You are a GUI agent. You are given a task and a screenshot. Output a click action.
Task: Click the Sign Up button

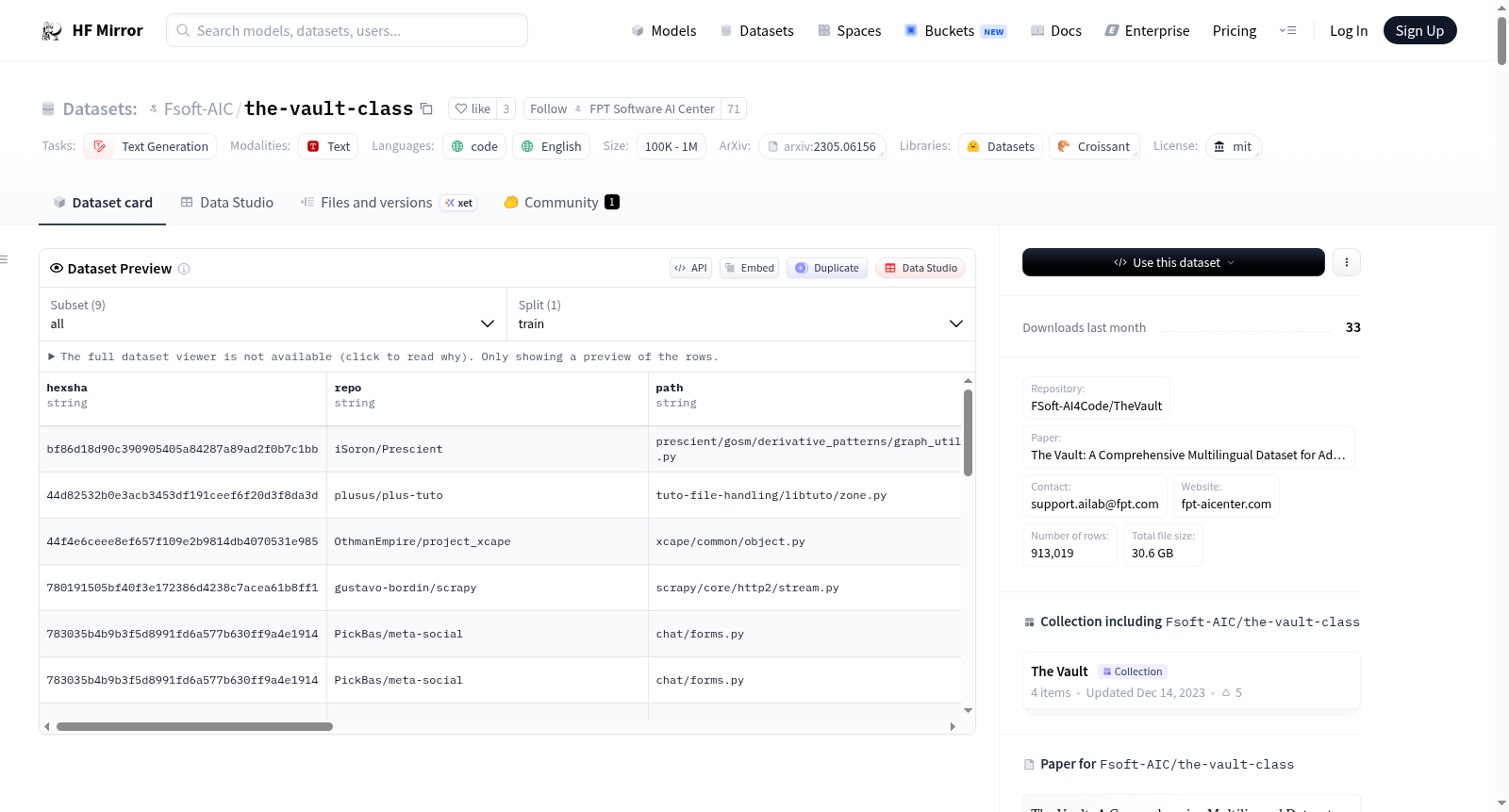1419,30
